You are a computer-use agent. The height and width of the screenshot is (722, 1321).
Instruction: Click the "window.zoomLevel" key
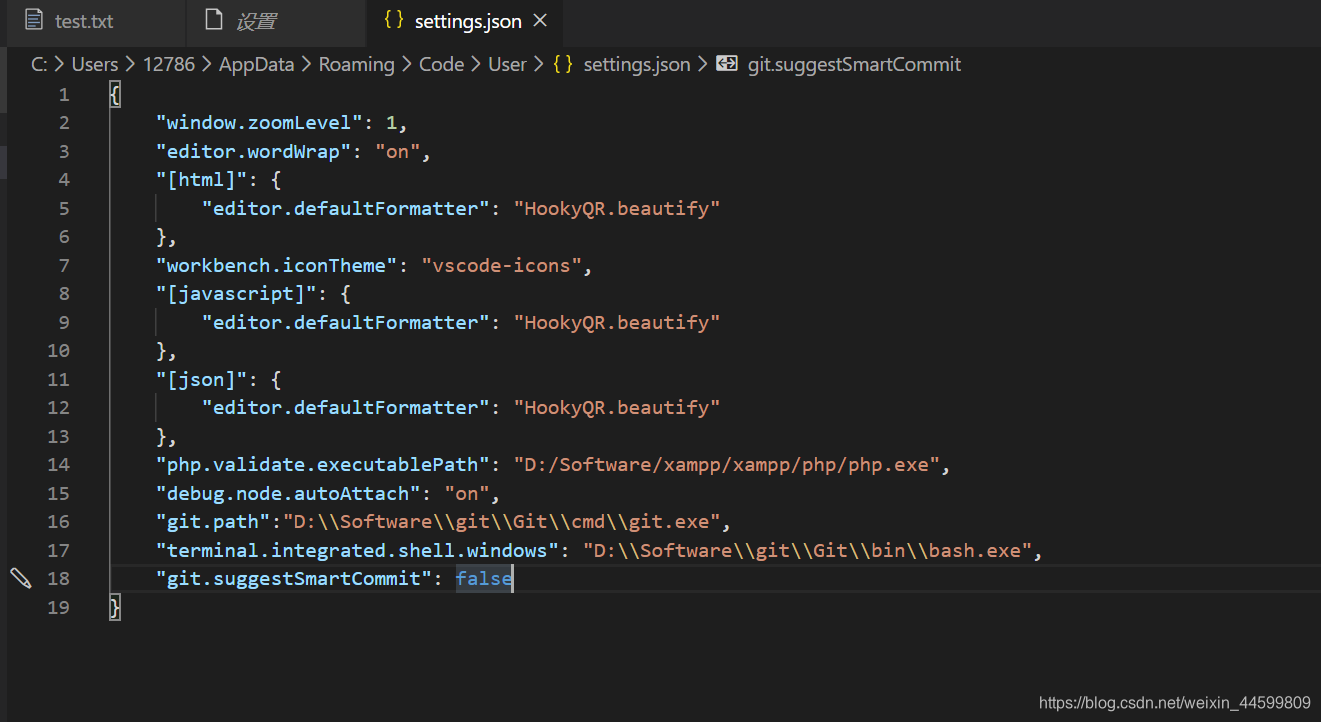(x=259, y=123)
